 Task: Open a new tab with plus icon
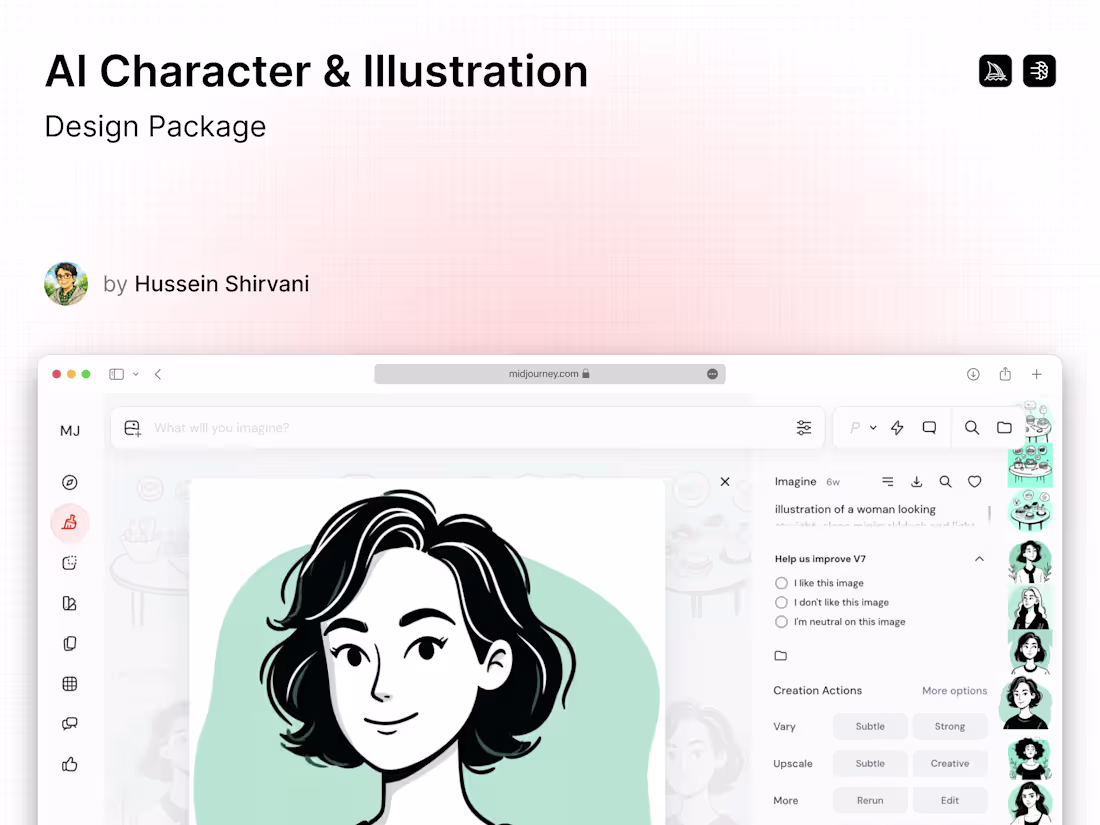[x=1037, y=374]
